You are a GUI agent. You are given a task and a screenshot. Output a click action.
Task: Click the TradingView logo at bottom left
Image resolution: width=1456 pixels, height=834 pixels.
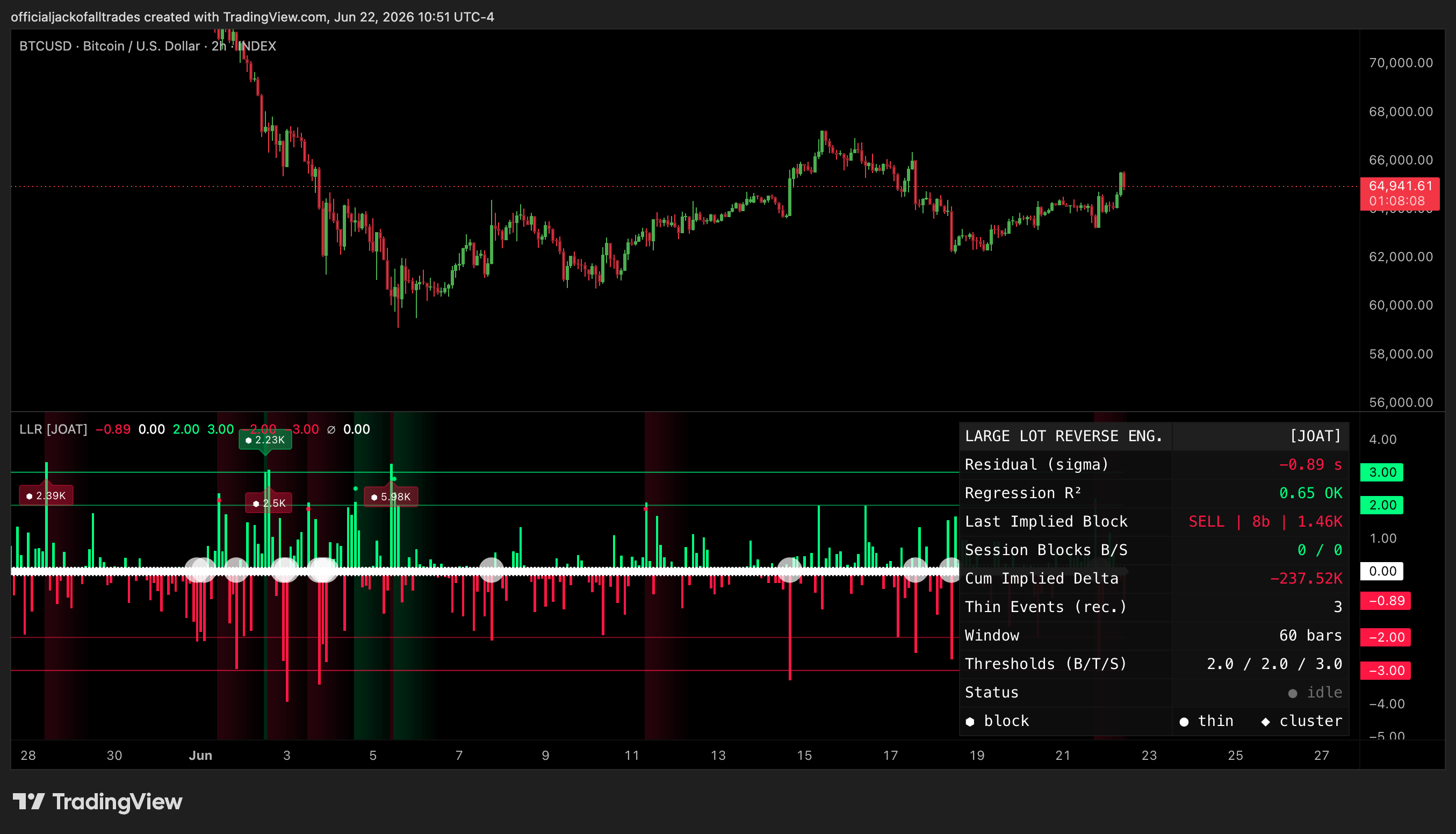97,801
